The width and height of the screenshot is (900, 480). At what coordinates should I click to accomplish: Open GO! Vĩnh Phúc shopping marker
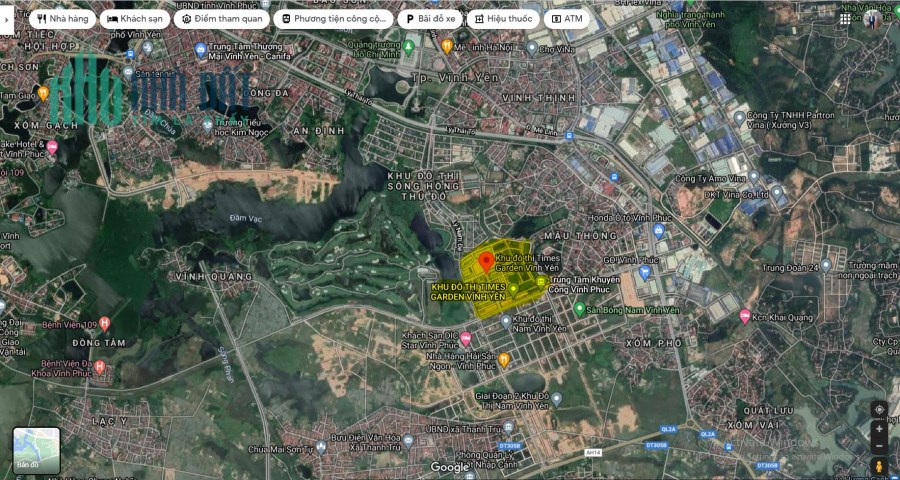coord(645,272)
